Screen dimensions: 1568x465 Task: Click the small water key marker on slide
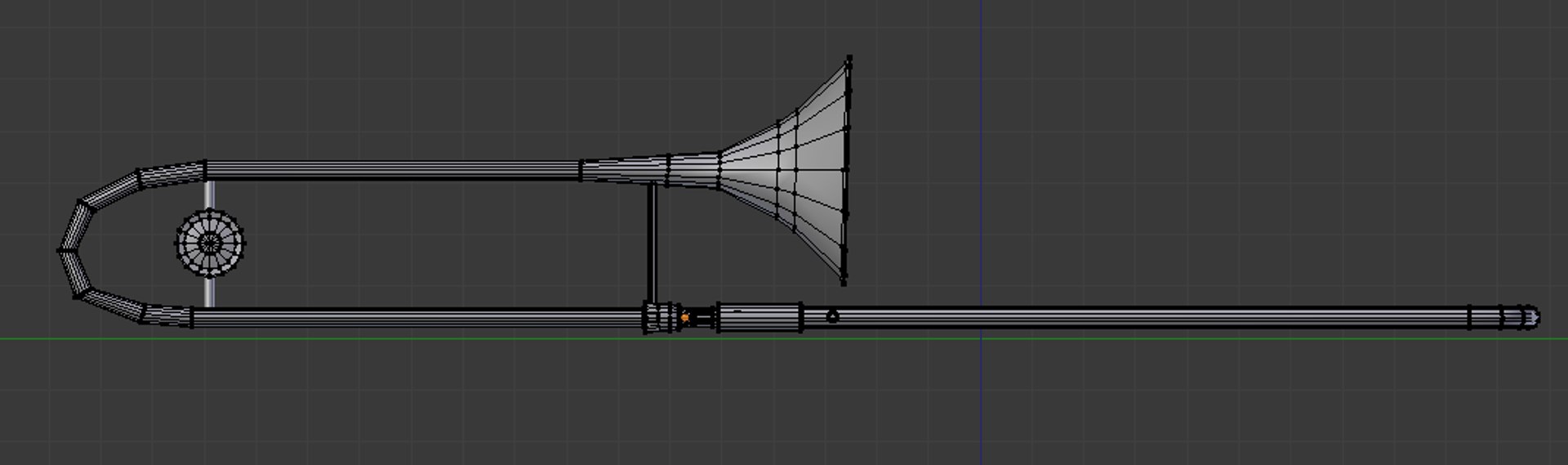(831, 316)
